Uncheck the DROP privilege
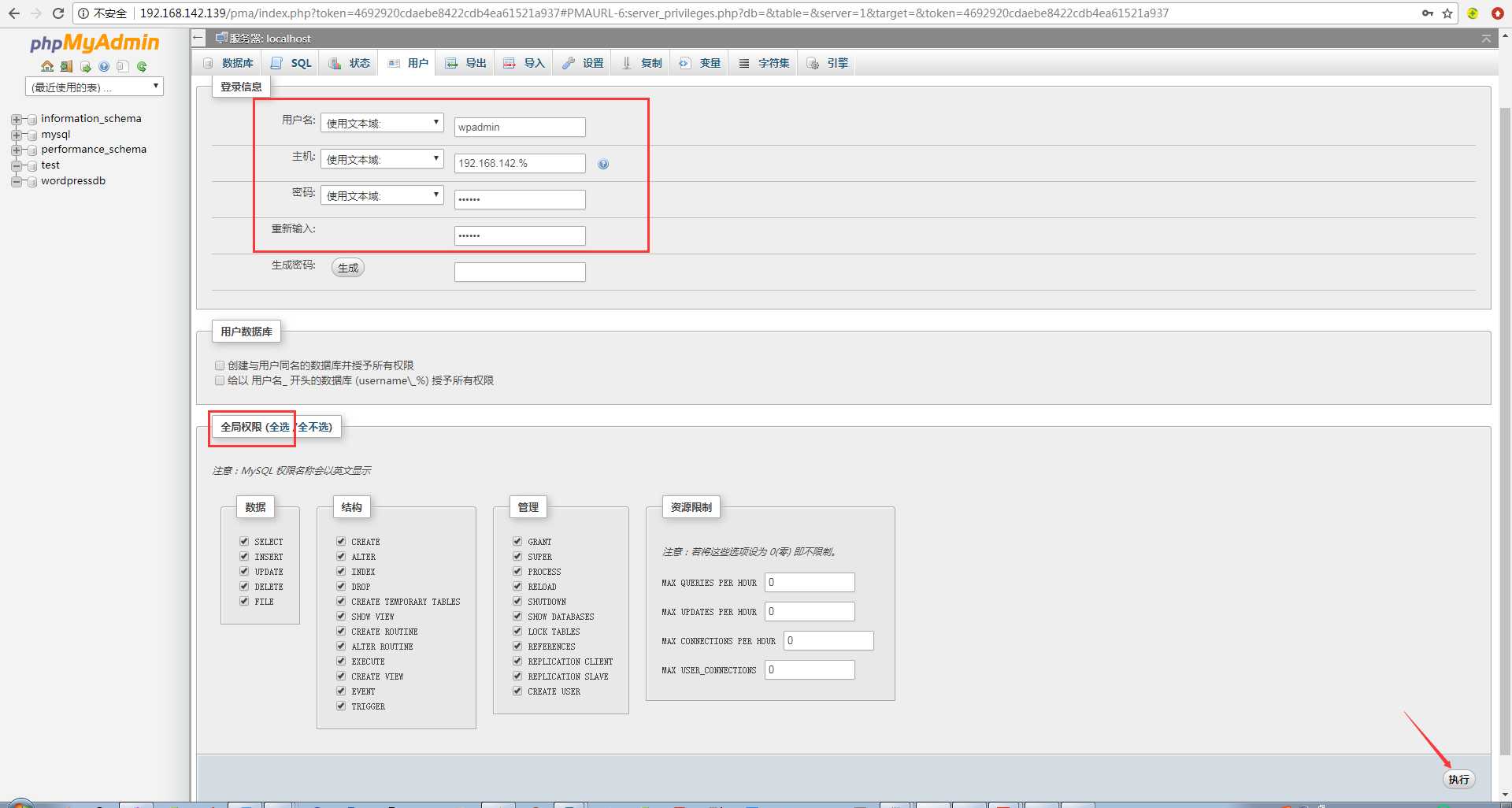The height and width of the screenshot is (808, 1512). (341, 587)
